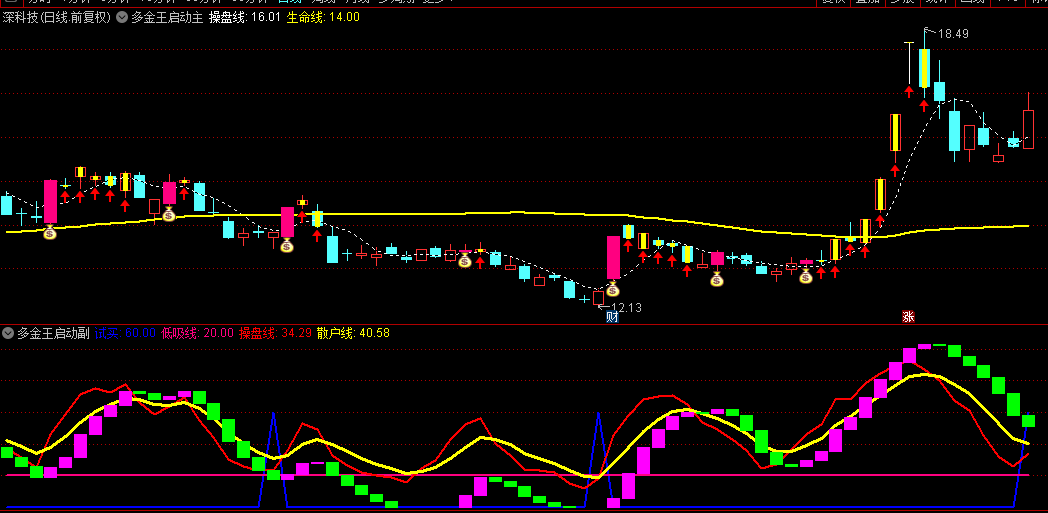Click the 12.13 low price label
Viewport: 1048px width, 513px height.
[626, 308]
